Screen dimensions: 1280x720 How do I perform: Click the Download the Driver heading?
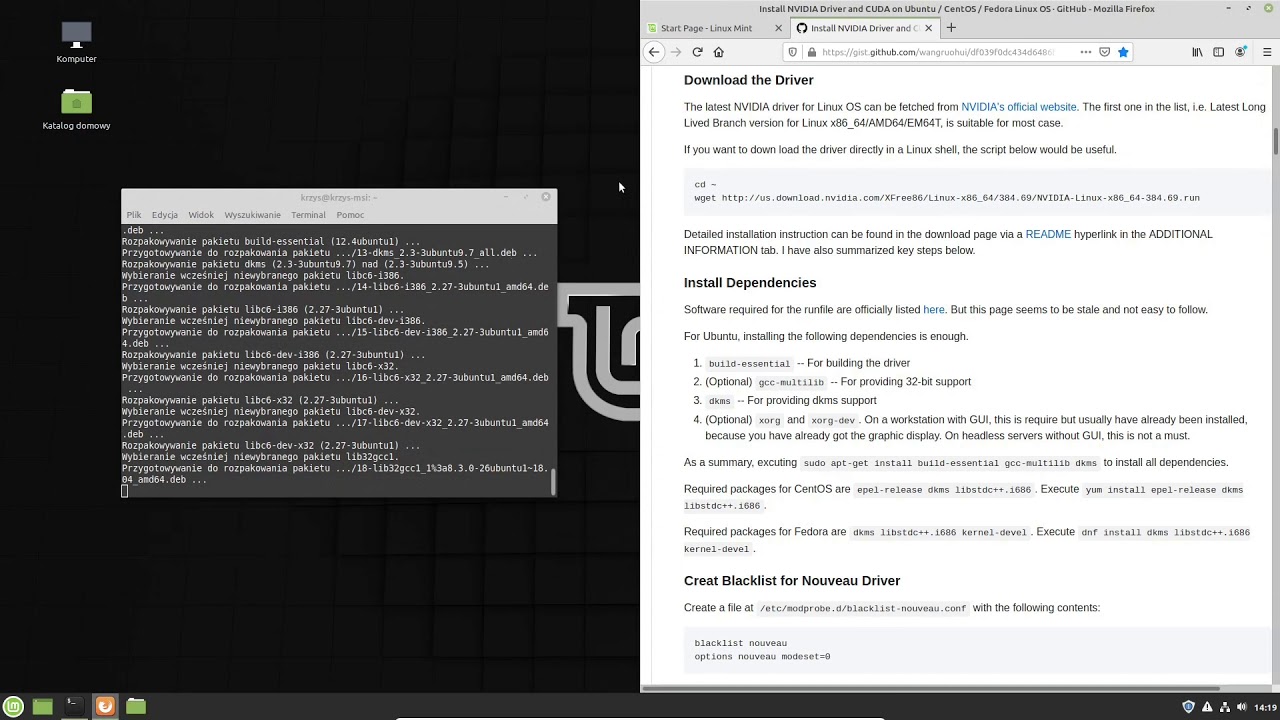tap(748, 80)
